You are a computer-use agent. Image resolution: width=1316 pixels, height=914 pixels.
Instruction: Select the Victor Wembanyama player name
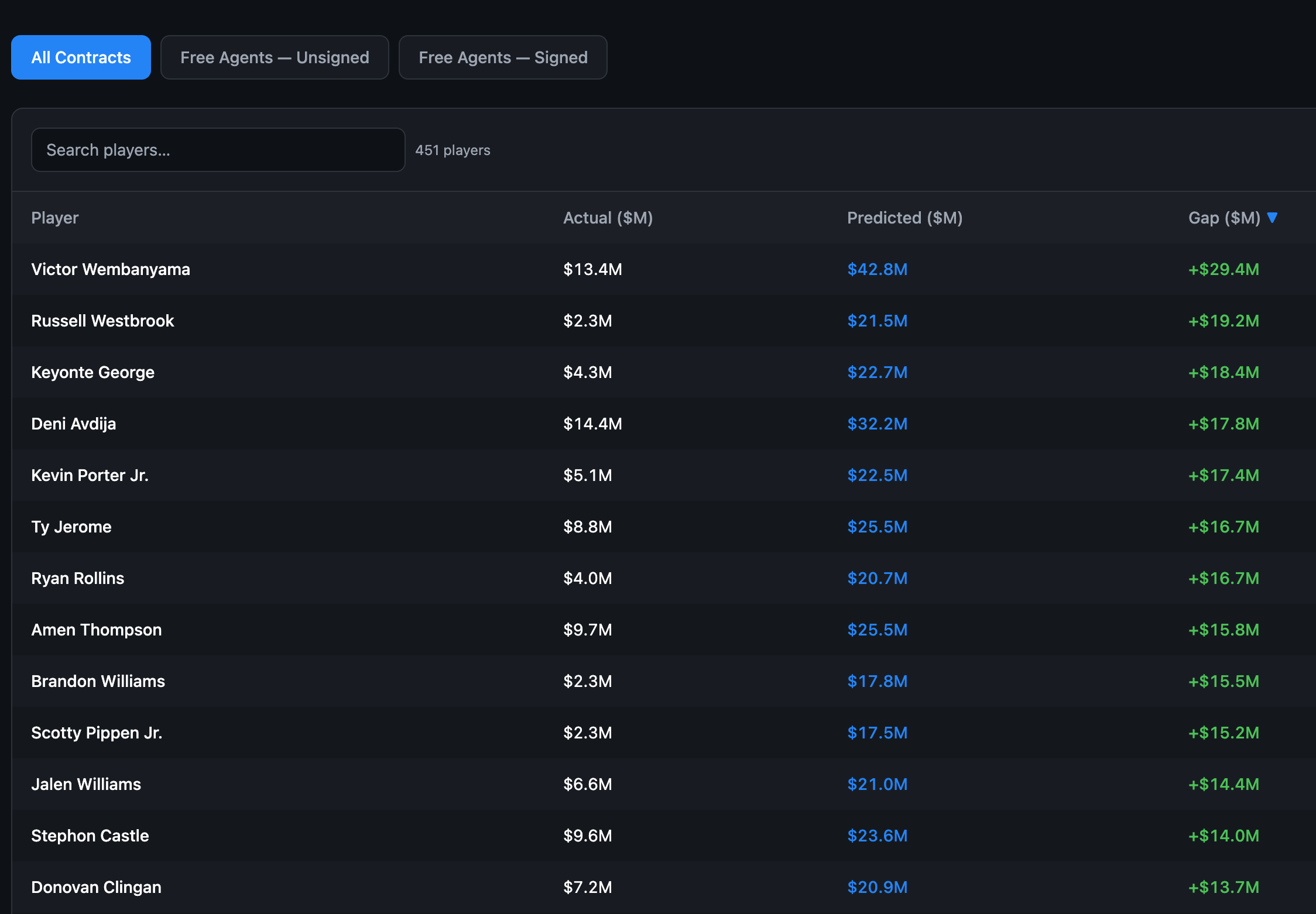pyautogui.click(x=111, y=269)
